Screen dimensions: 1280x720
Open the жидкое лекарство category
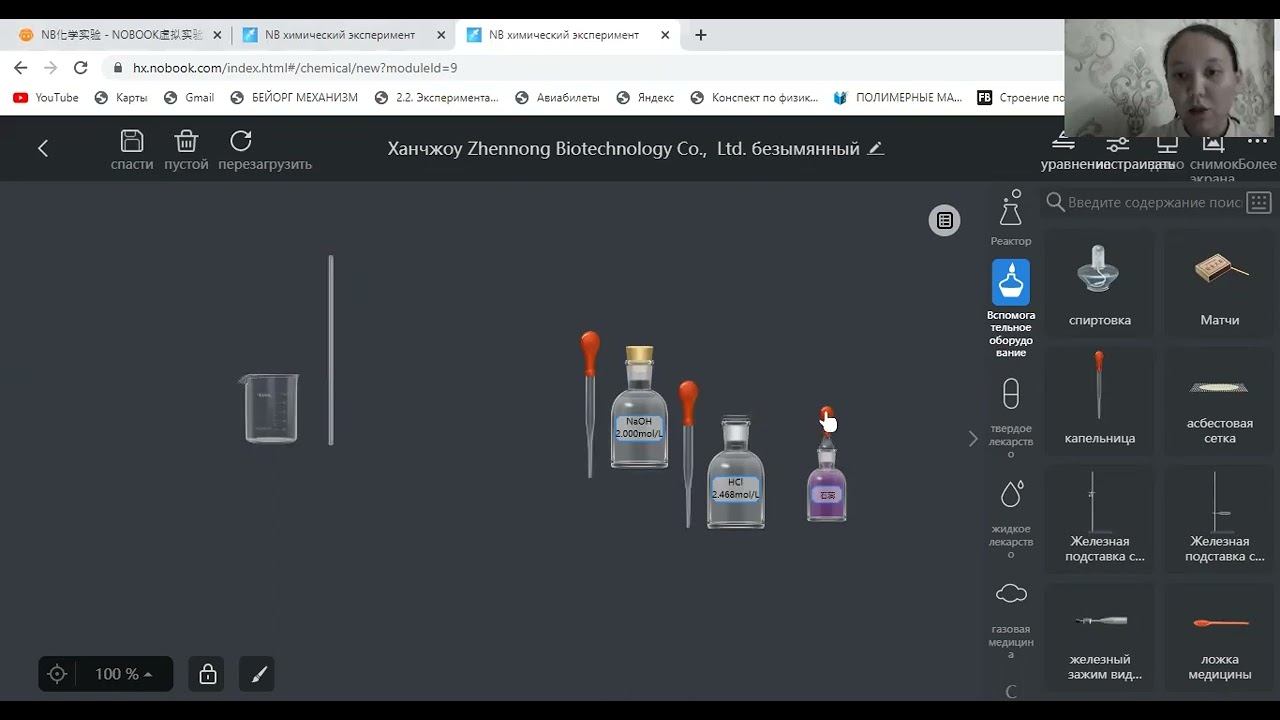pos(1011,519)
